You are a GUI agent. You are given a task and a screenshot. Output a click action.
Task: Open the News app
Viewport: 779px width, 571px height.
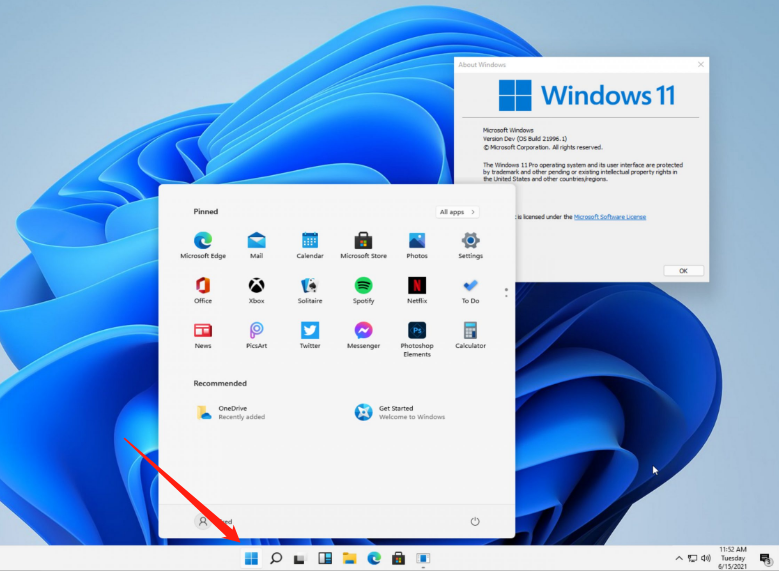[203, 335]
